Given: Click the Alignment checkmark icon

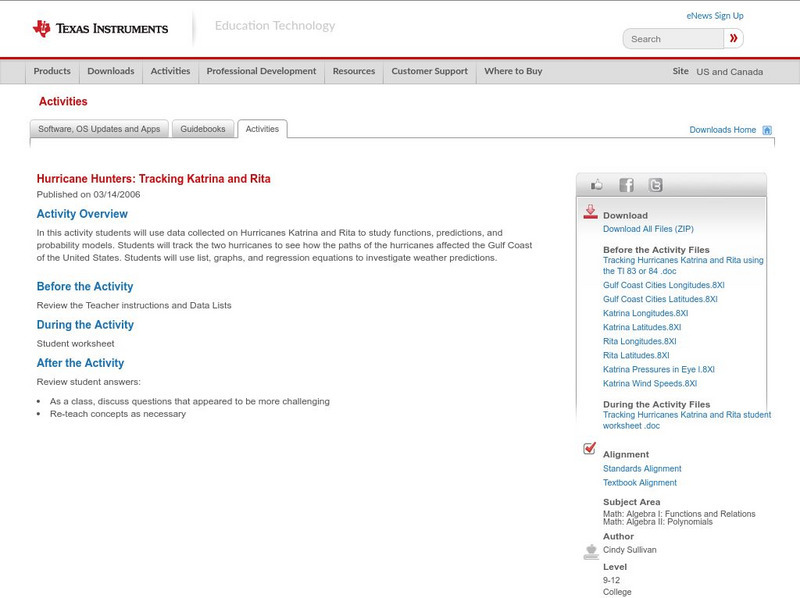Looking at the screenshot, I should pyautogui.click(x=589, y=448).
